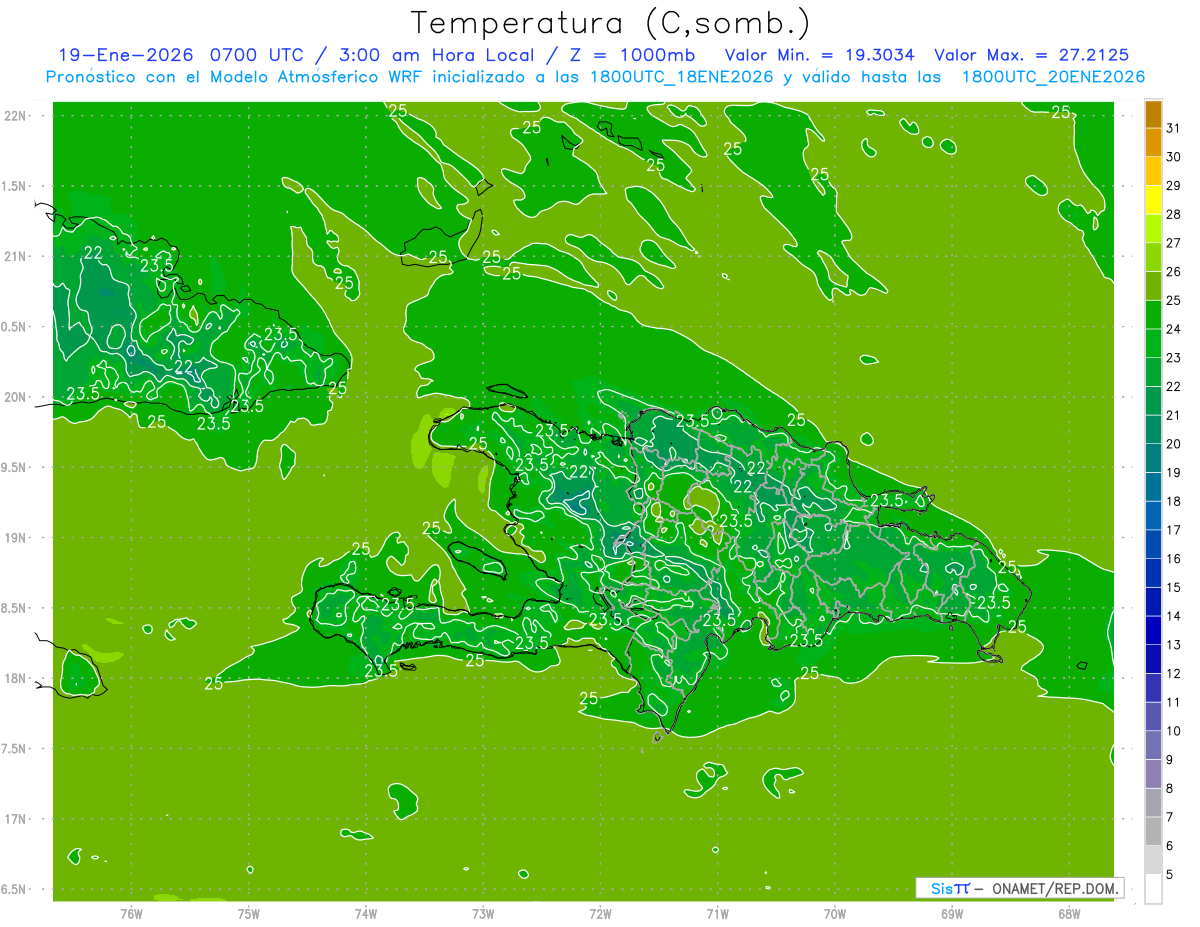This screenshot has width=1200, height=927.
Task: Click the '71W' longitude axis label
Action: [717, 913]
